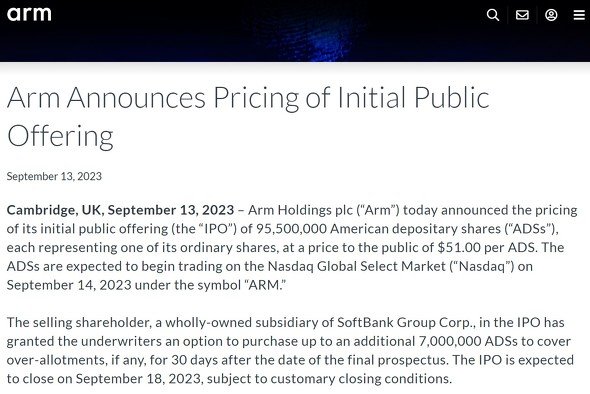Expand the hamburger navigation menu
The width and height of the screenshot is (590, 394).
point(579,15)
